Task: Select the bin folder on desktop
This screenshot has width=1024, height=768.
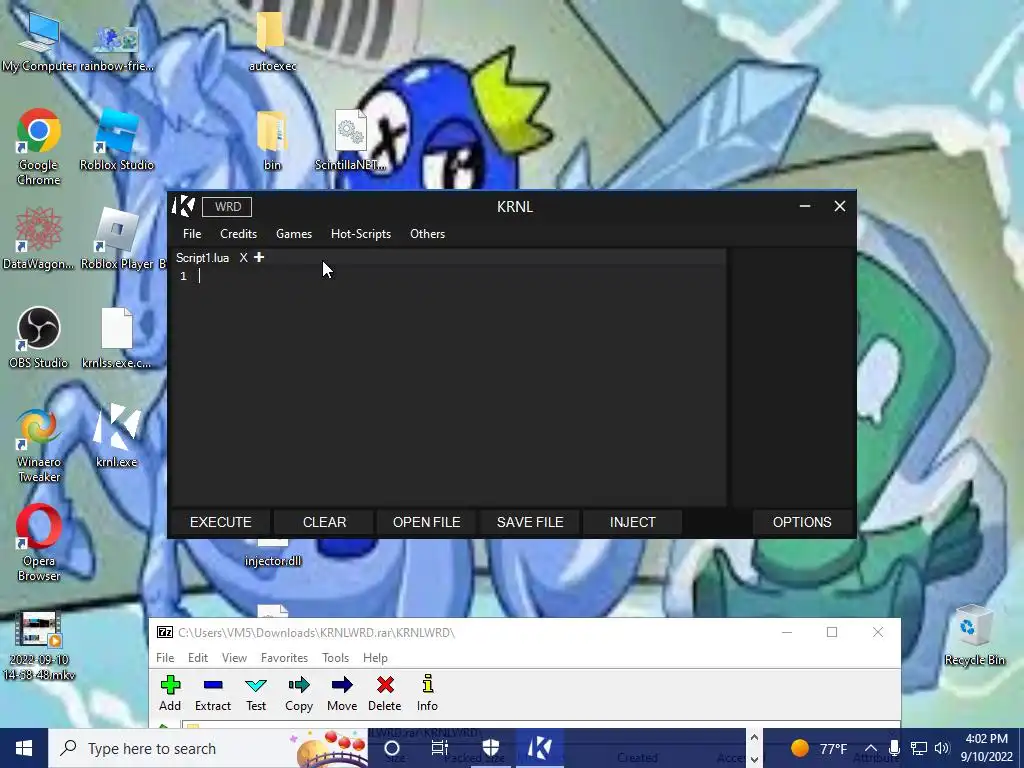Action: pyautogui.click(x=272, y=141)
